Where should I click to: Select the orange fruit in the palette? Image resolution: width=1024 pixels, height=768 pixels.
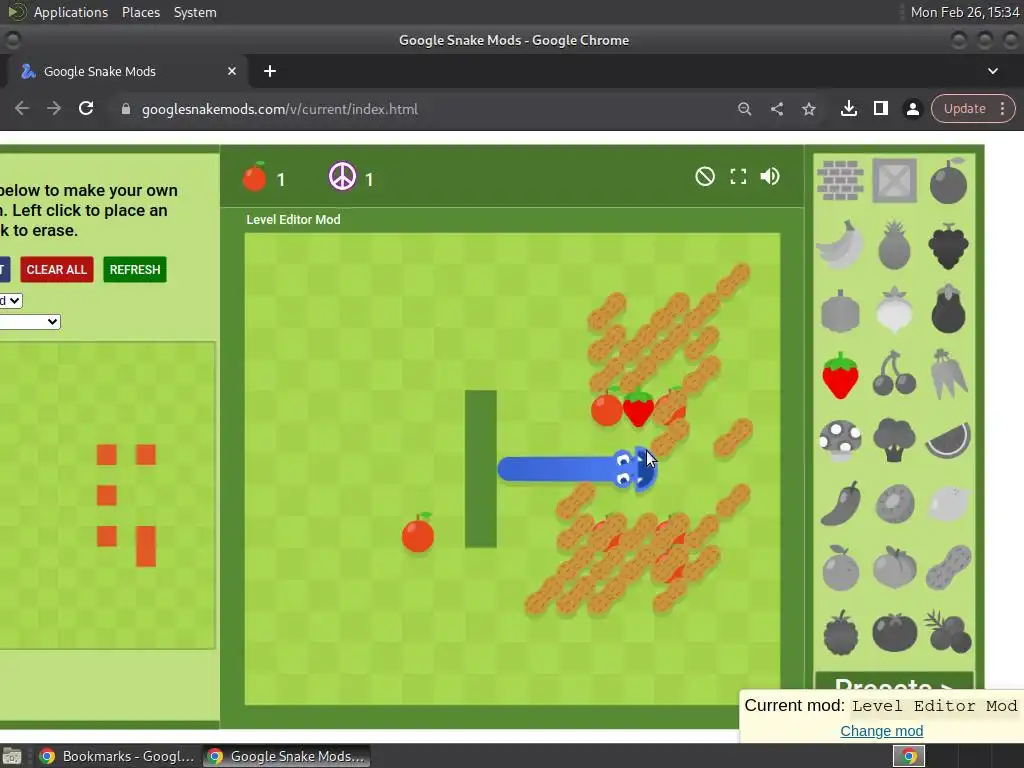click(x=840, y=568)
